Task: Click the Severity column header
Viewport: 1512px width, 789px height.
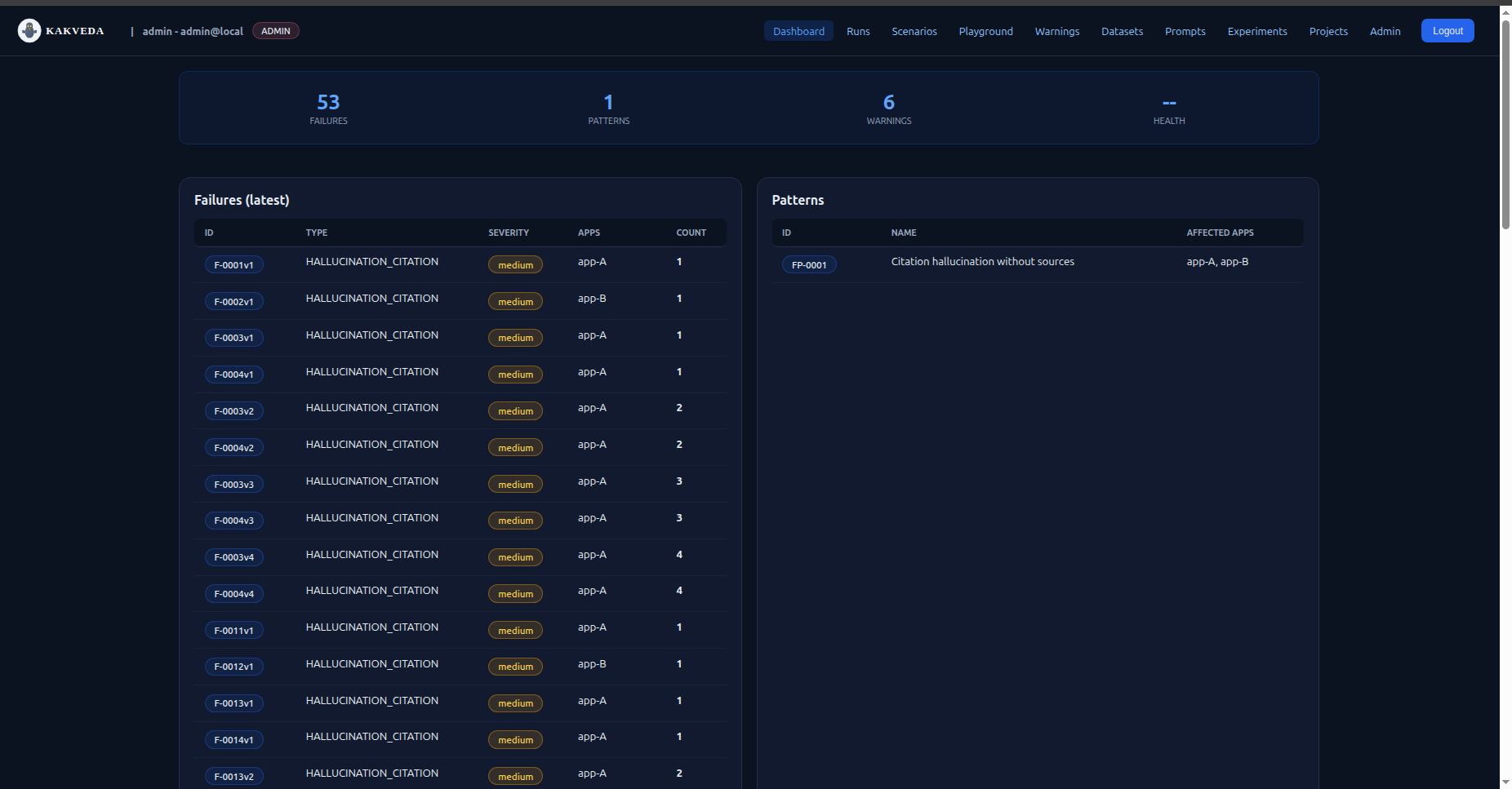Action: click(508, 233)
